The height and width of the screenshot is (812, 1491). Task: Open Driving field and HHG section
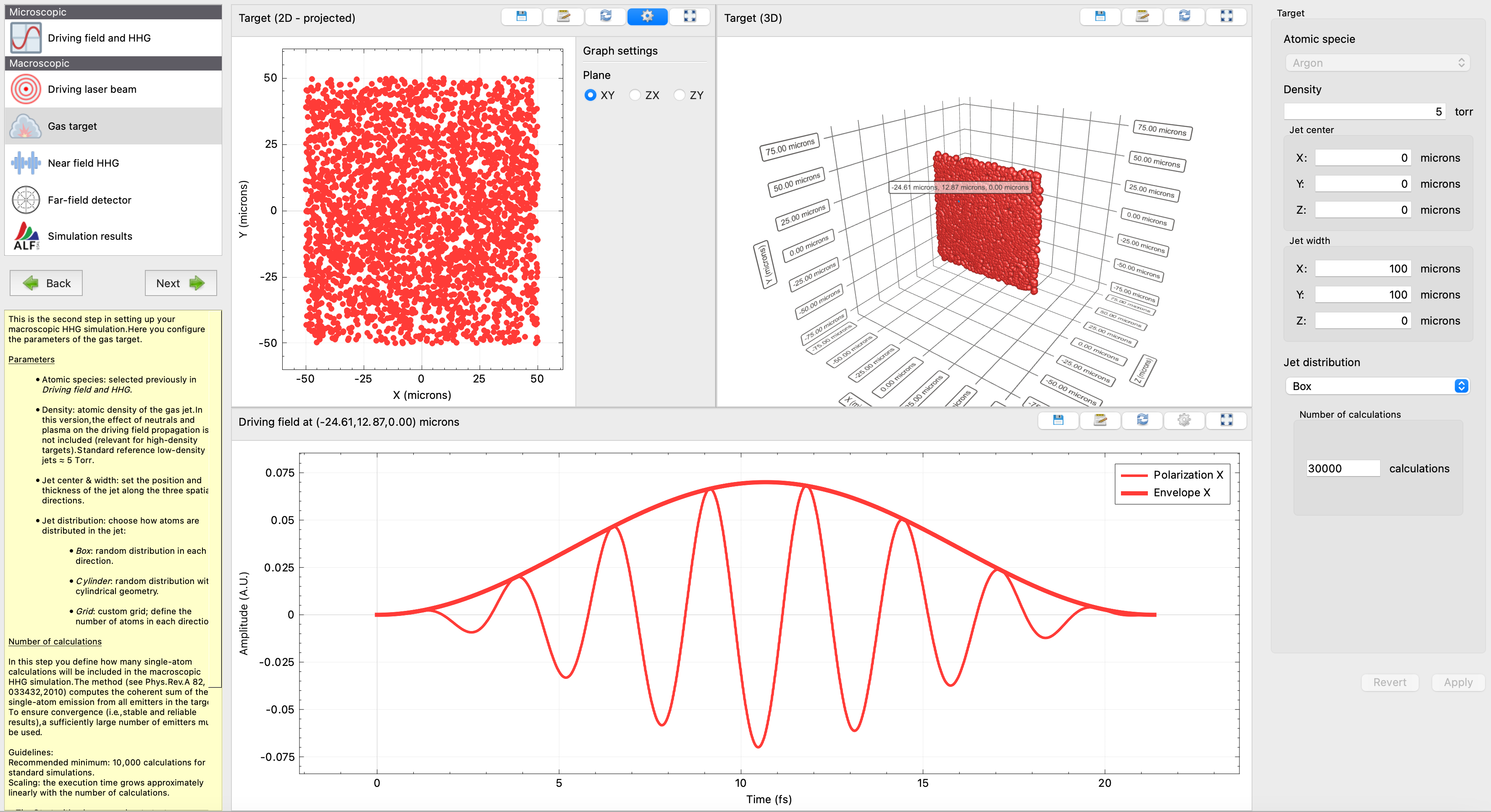(99, 38)
